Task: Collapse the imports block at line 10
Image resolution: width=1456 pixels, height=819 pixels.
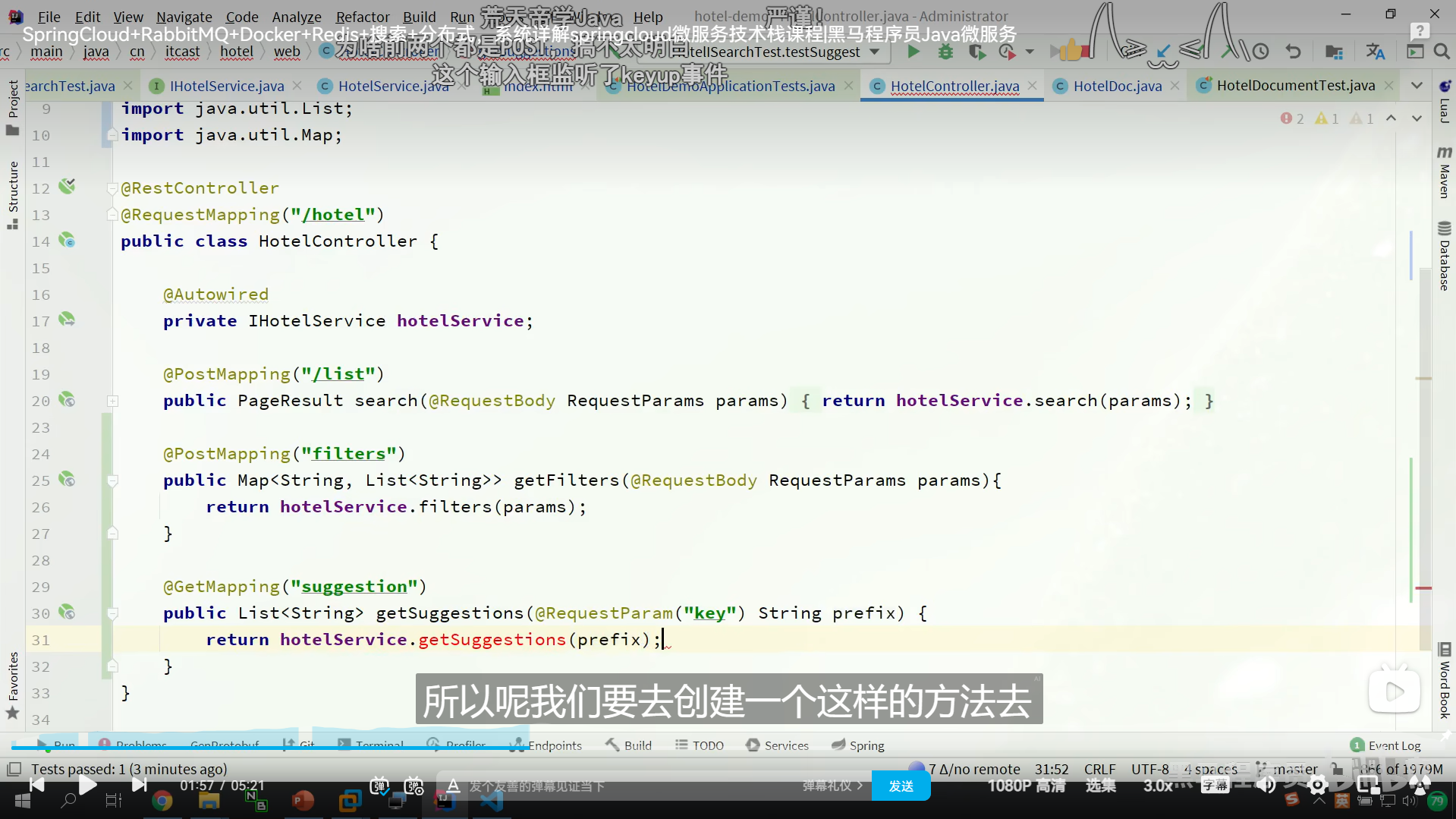Action: tap(112, 134)
